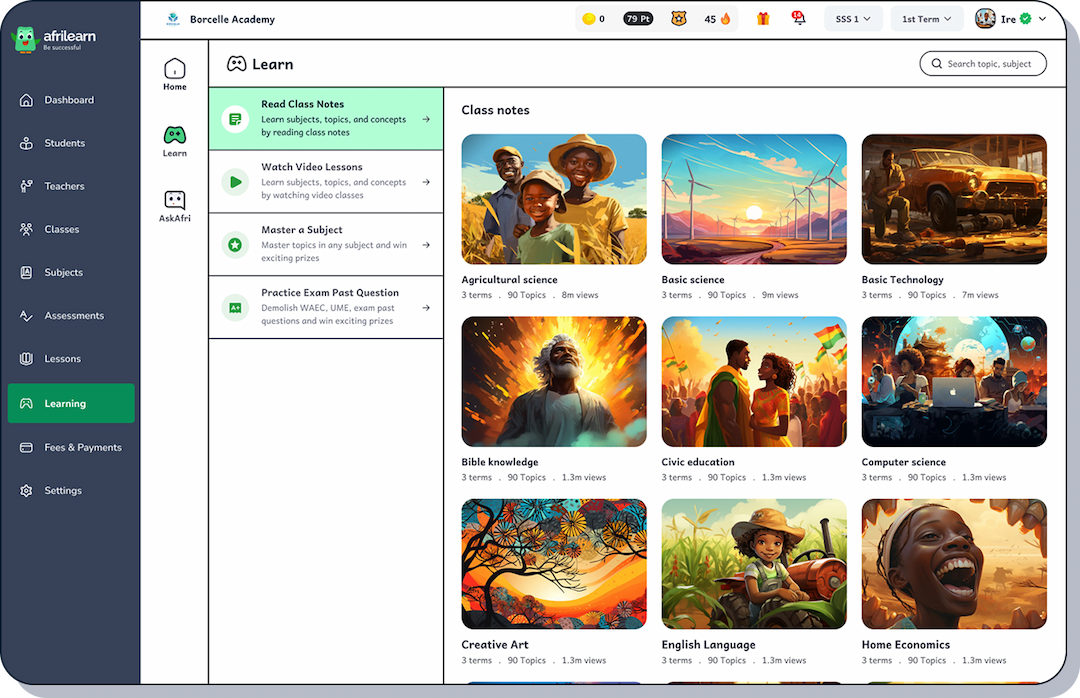Image resolution: width=1080 pixels, height=698 pixels.
Task: Click the Settings gear icon
Action: coord(26,491)
